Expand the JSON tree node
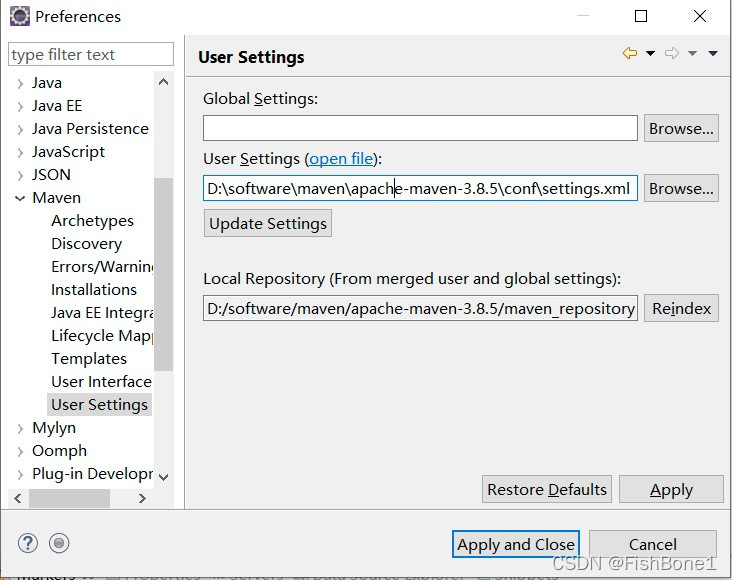 (20, 175)
